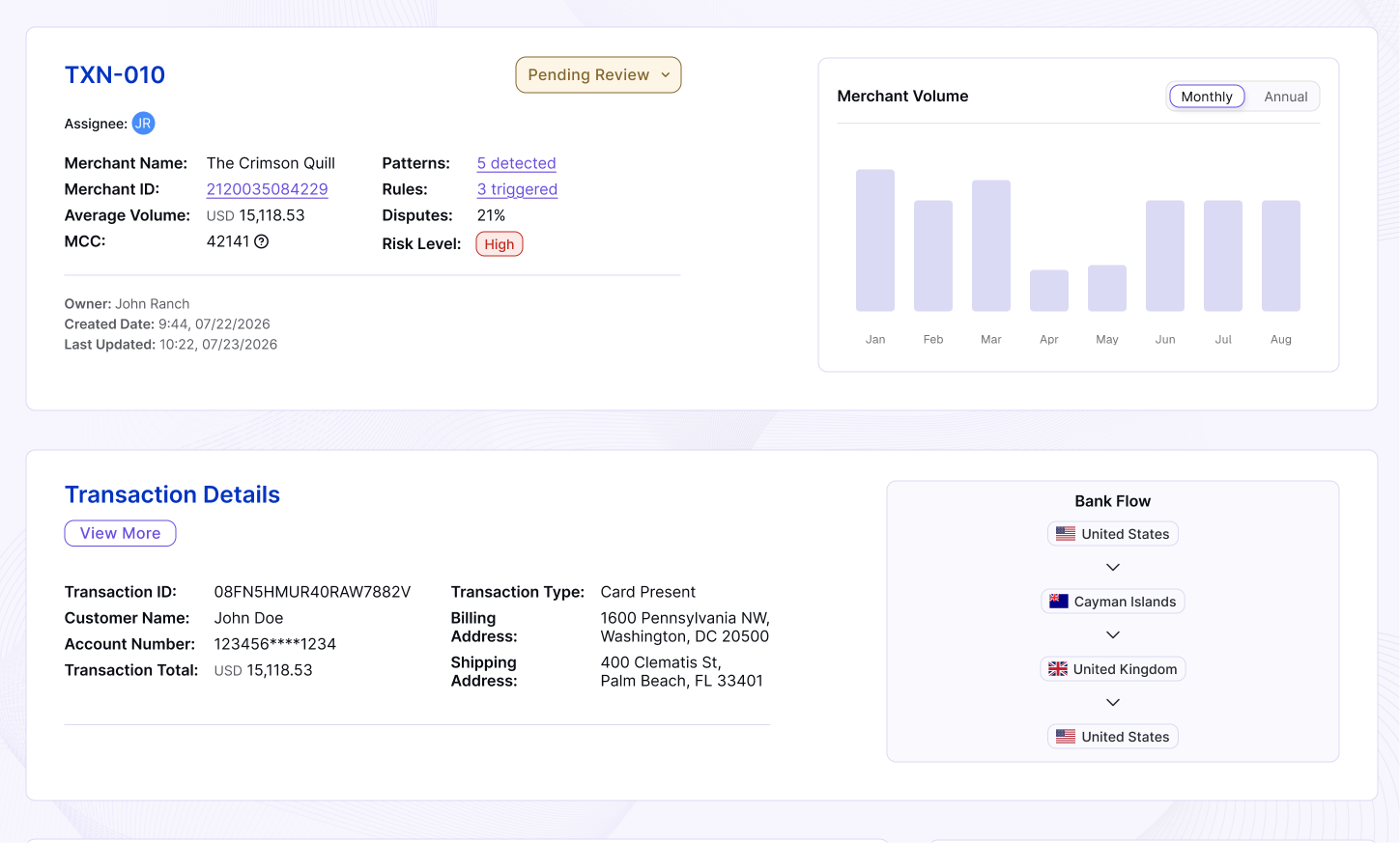Open the 3 triggered rules link

point(517,189)
